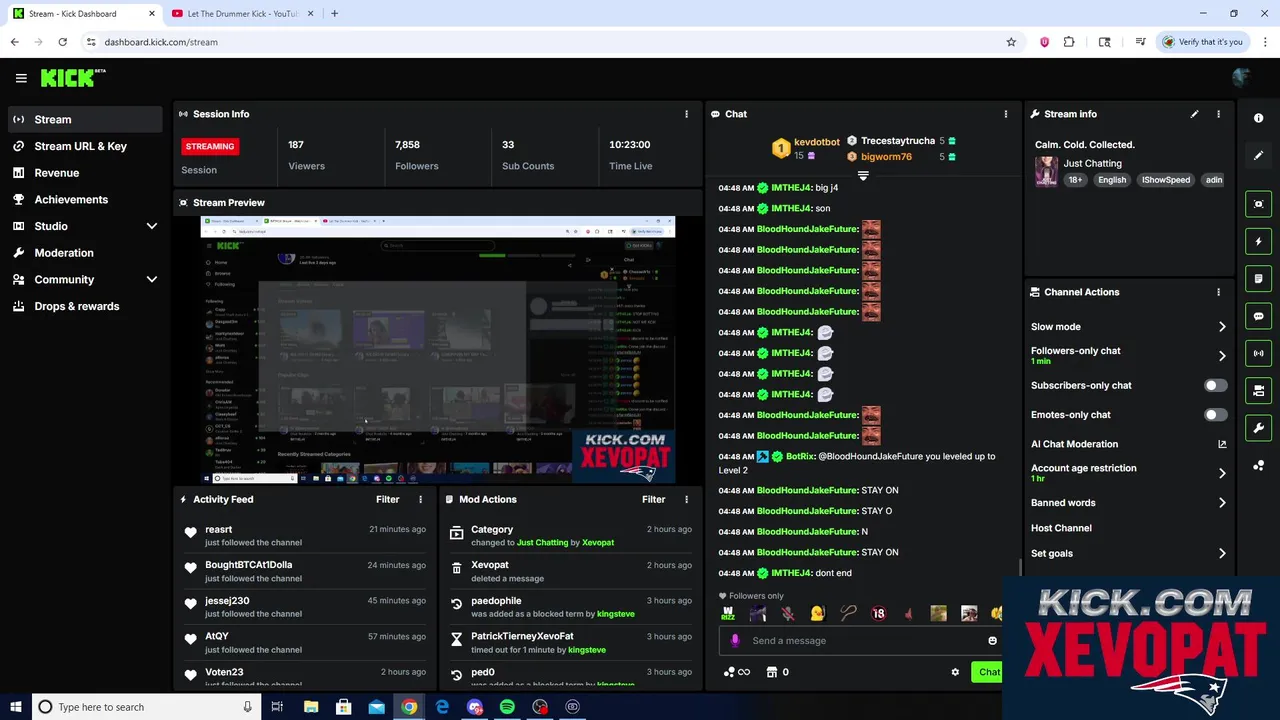Screen dimensions: 1280x720
Task: Click the taskbar search box
Action: pyautogui.click(x=147, y=707)
